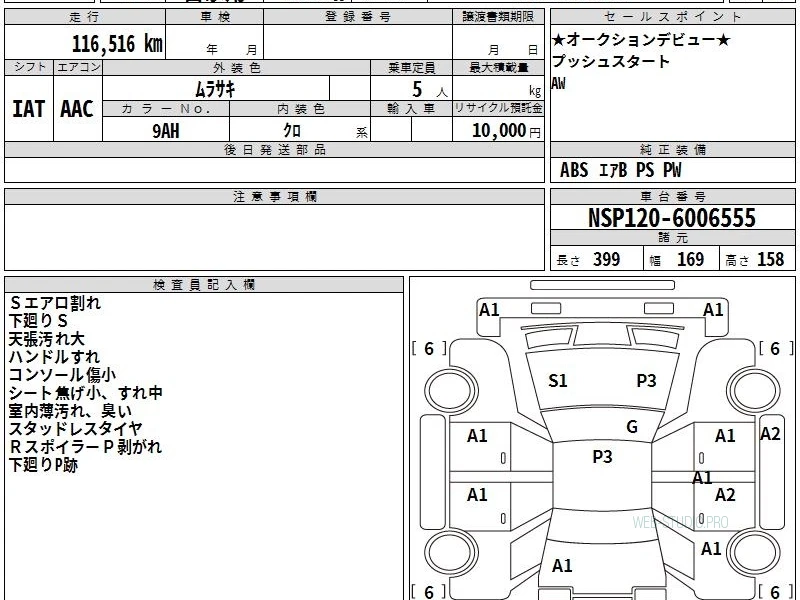Click the AAC air conditioner value
The width and height of the screenshot is (800, 600).
point(77,109)
